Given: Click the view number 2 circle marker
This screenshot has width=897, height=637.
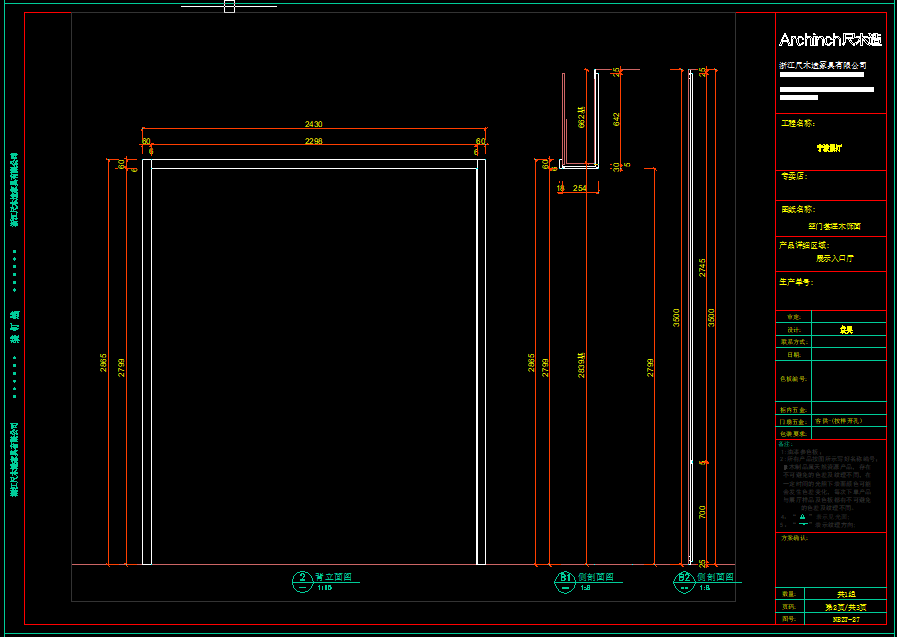Looking at the screenshot, I should click(302, 580).
